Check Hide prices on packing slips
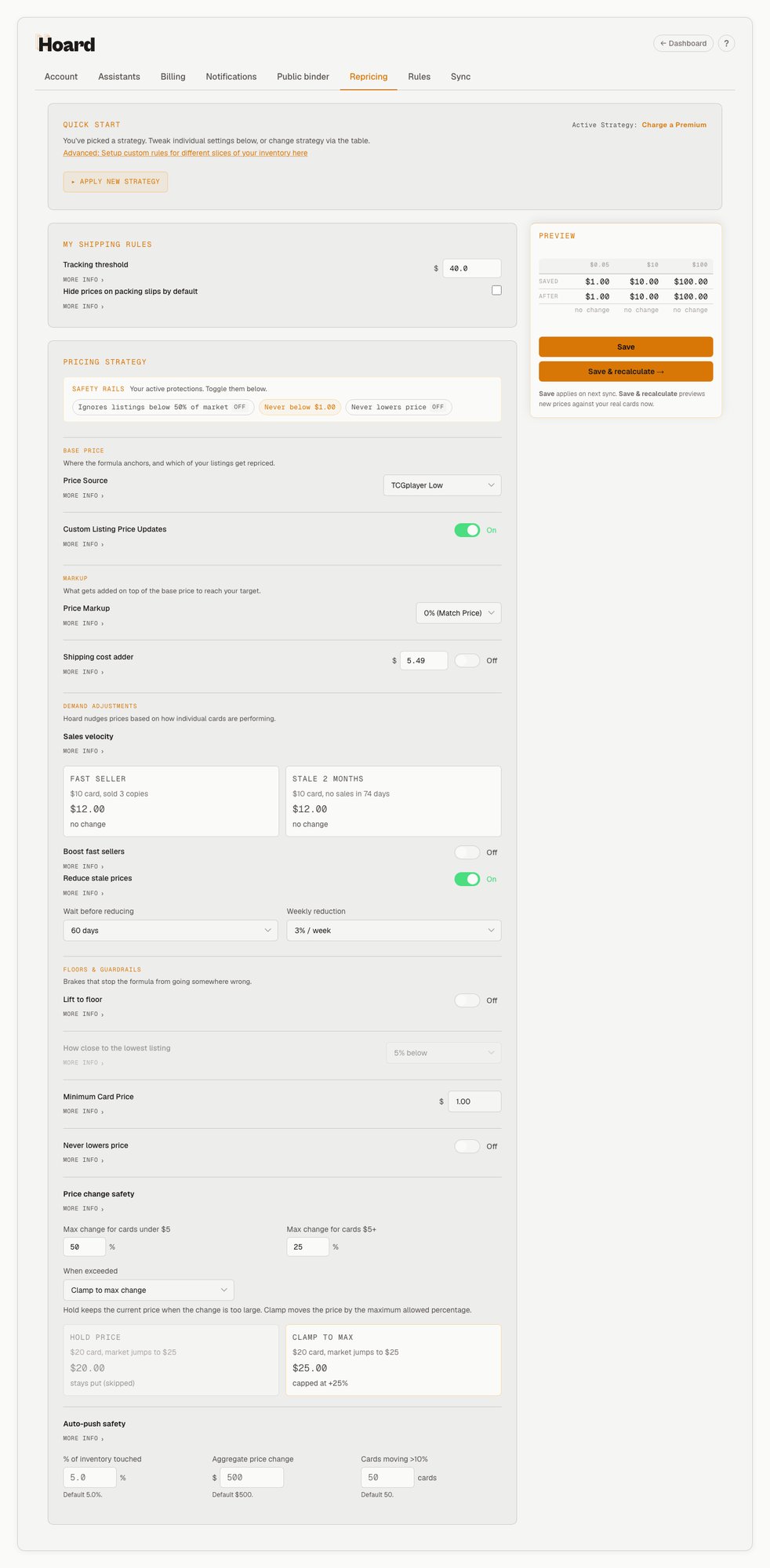 [x=496, y=290]
